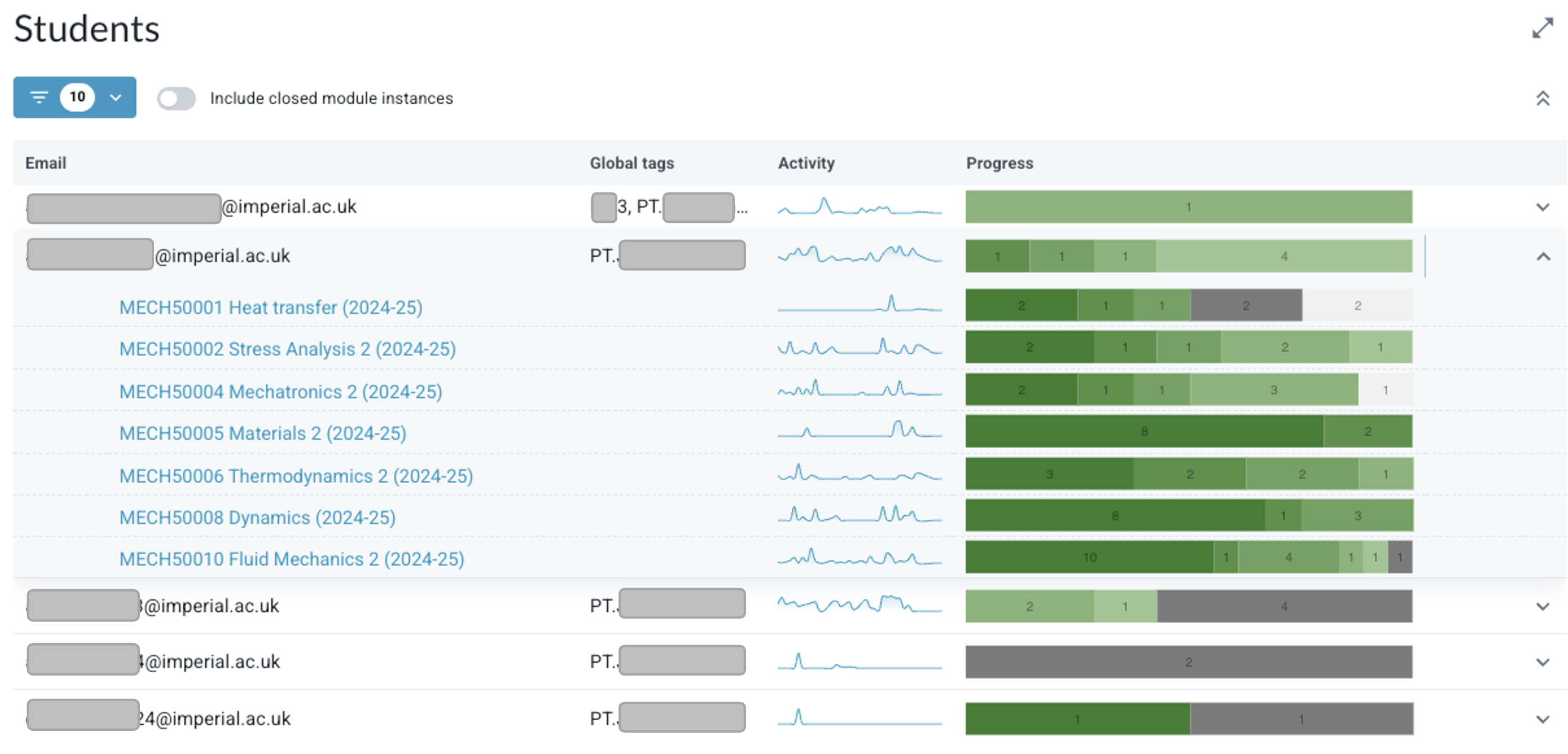Click the activity graph for the first student
1568x754 pixels.
point(859,207)
